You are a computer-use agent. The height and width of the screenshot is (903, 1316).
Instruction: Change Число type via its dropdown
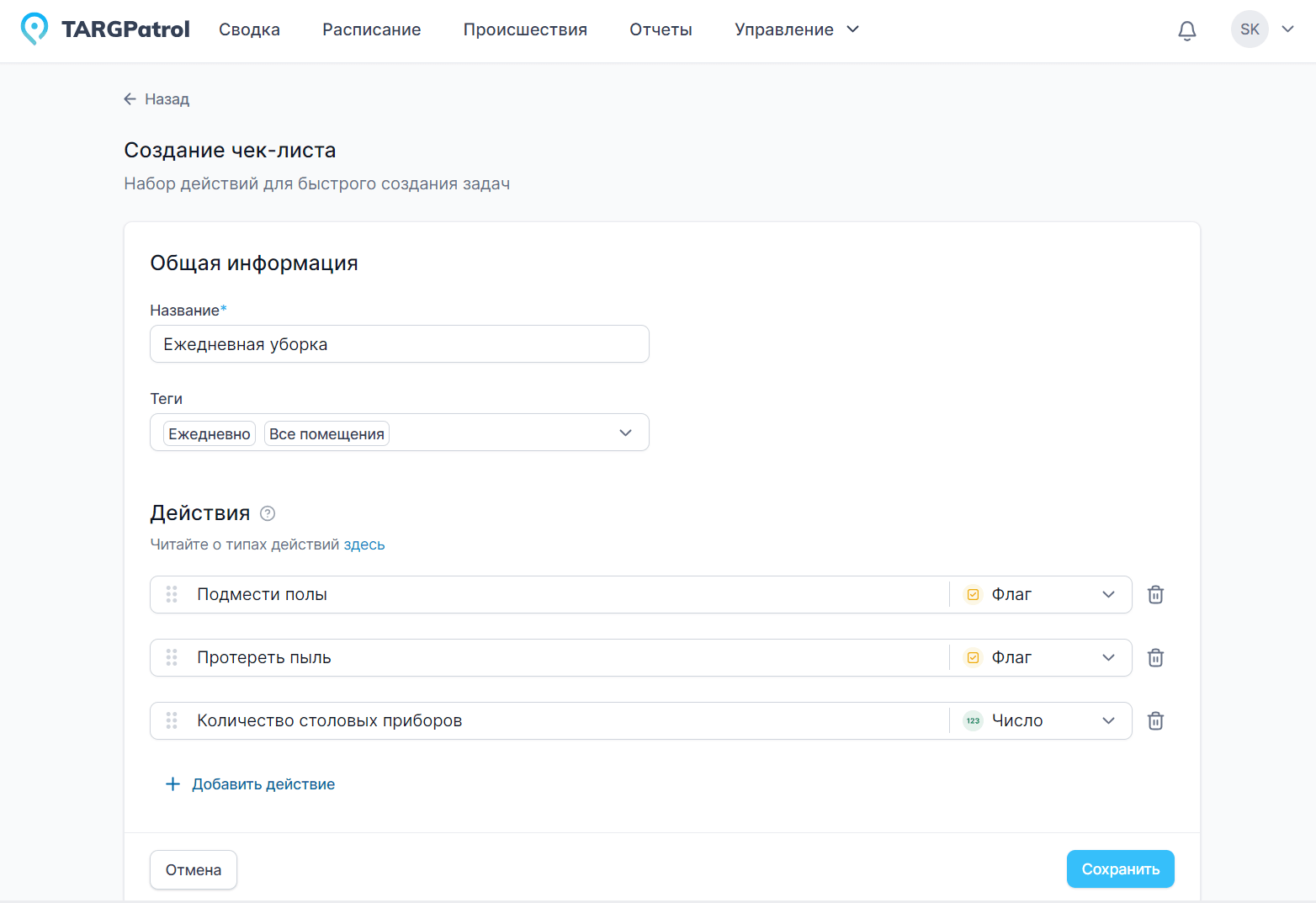pyautogui.click(x=1108, y=720)
